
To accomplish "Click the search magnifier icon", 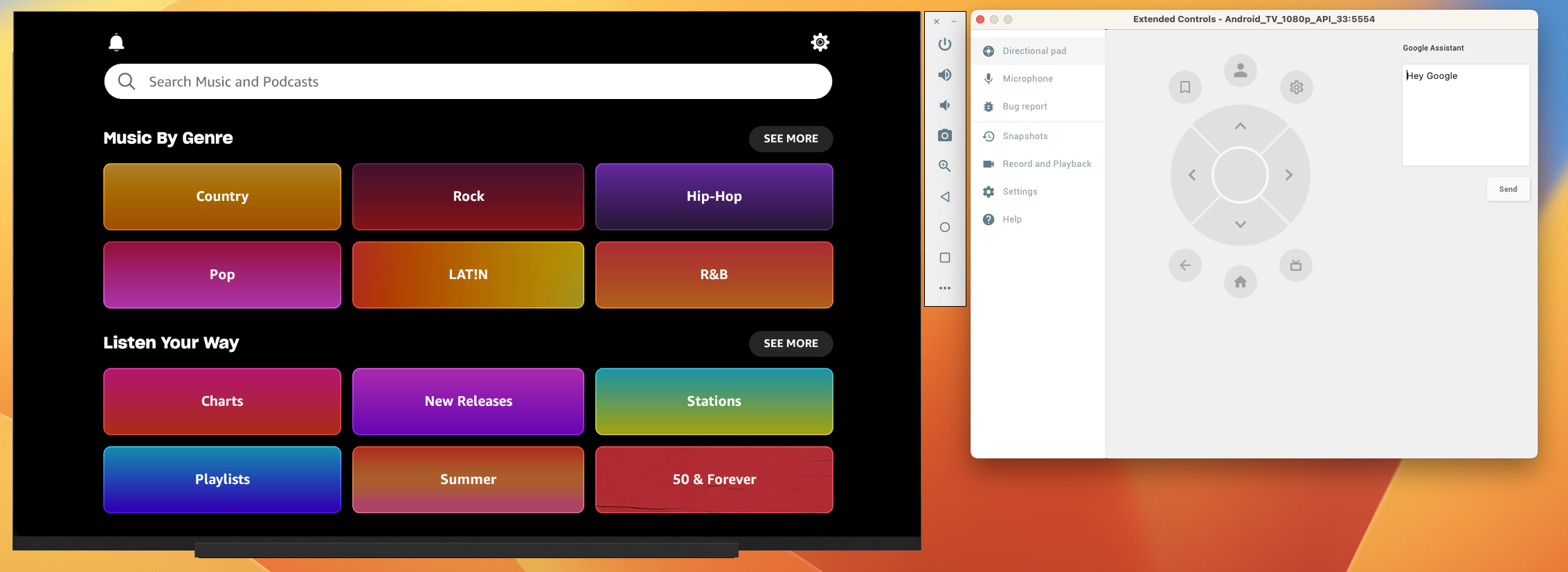I will pyautogui.click(x=127, y=82).
